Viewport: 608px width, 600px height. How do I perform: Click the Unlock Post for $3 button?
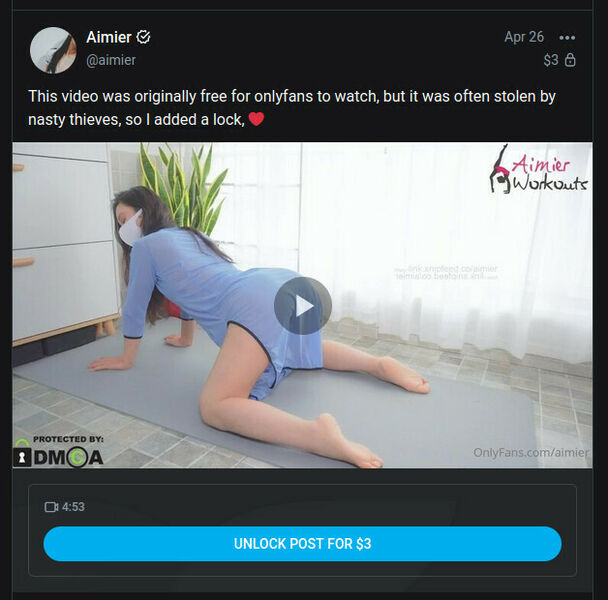302,543
